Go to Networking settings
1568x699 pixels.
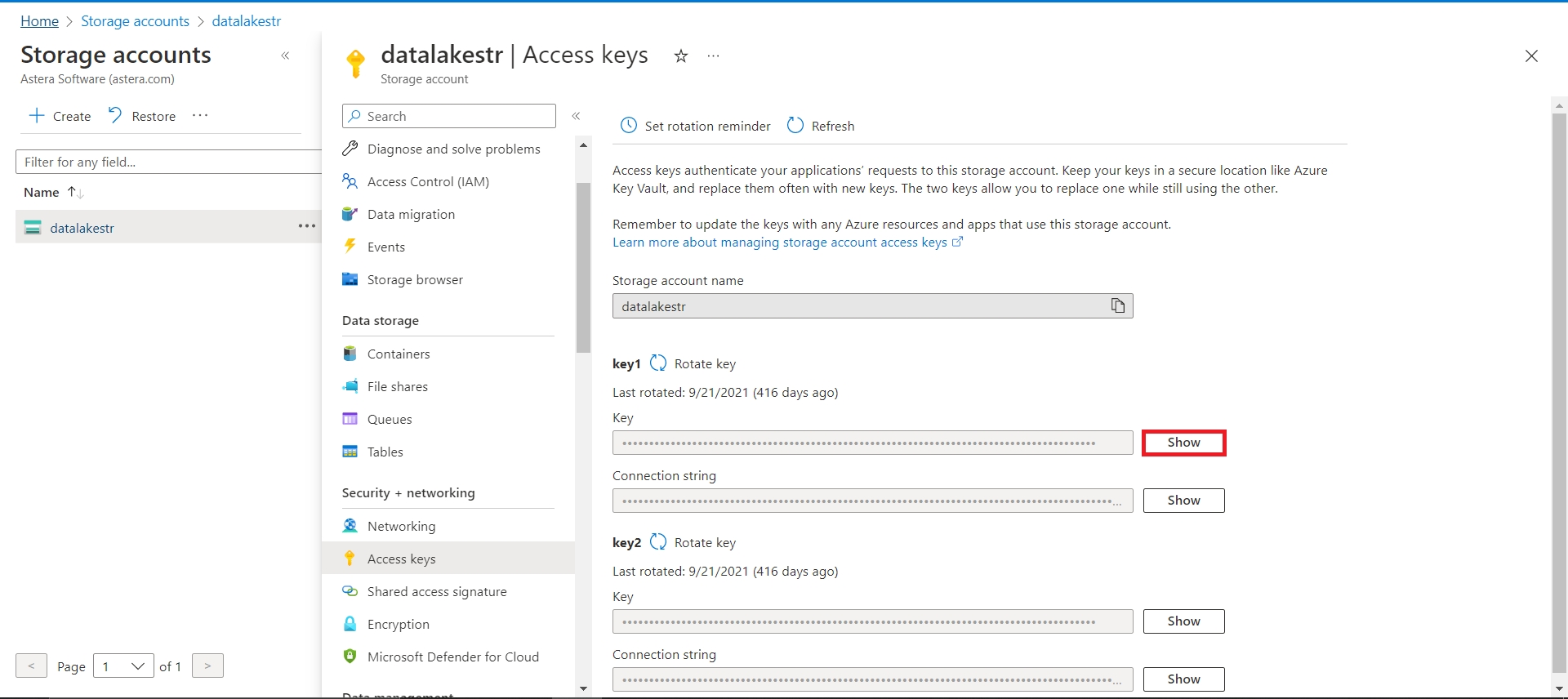click(401, 526)
